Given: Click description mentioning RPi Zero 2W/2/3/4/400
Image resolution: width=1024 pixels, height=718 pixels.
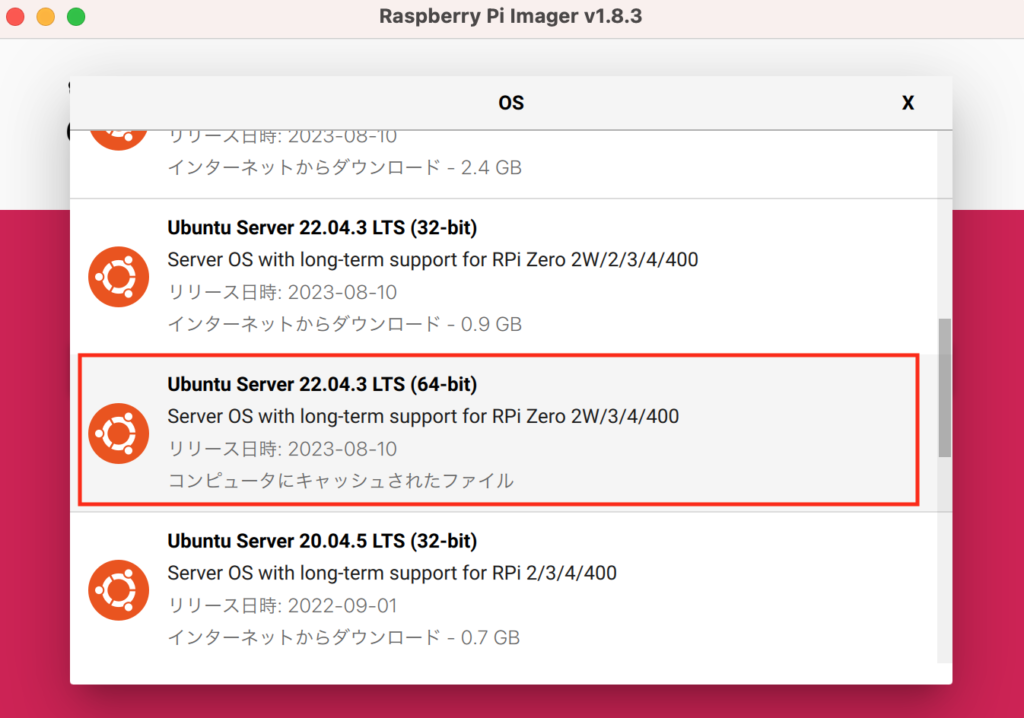Looking at the screenshot, I should [432, 259].
